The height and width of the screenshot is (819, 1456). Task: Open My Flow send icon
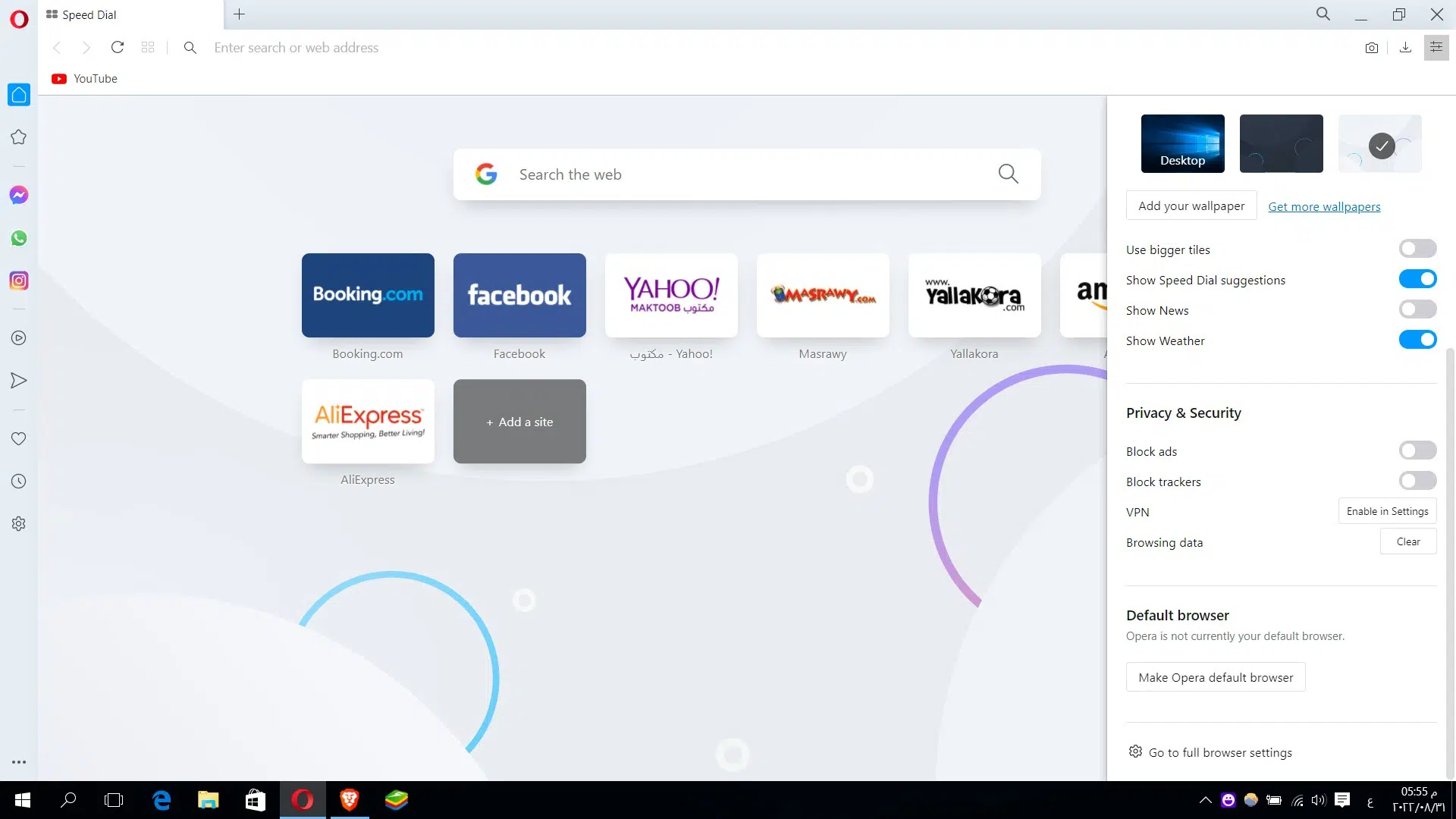coord(19,381)
